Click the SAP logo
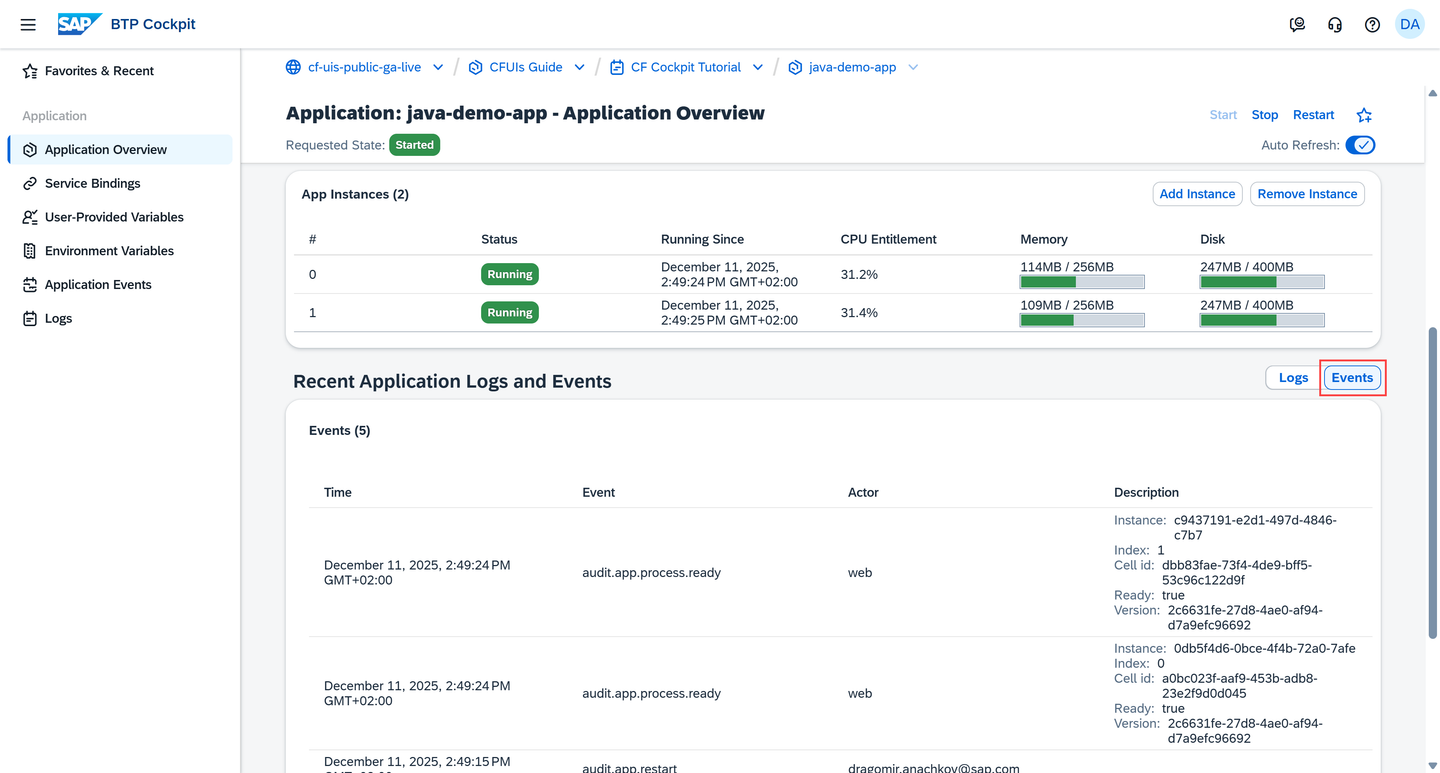1440x773 pixels. click(x=80, y=24)
